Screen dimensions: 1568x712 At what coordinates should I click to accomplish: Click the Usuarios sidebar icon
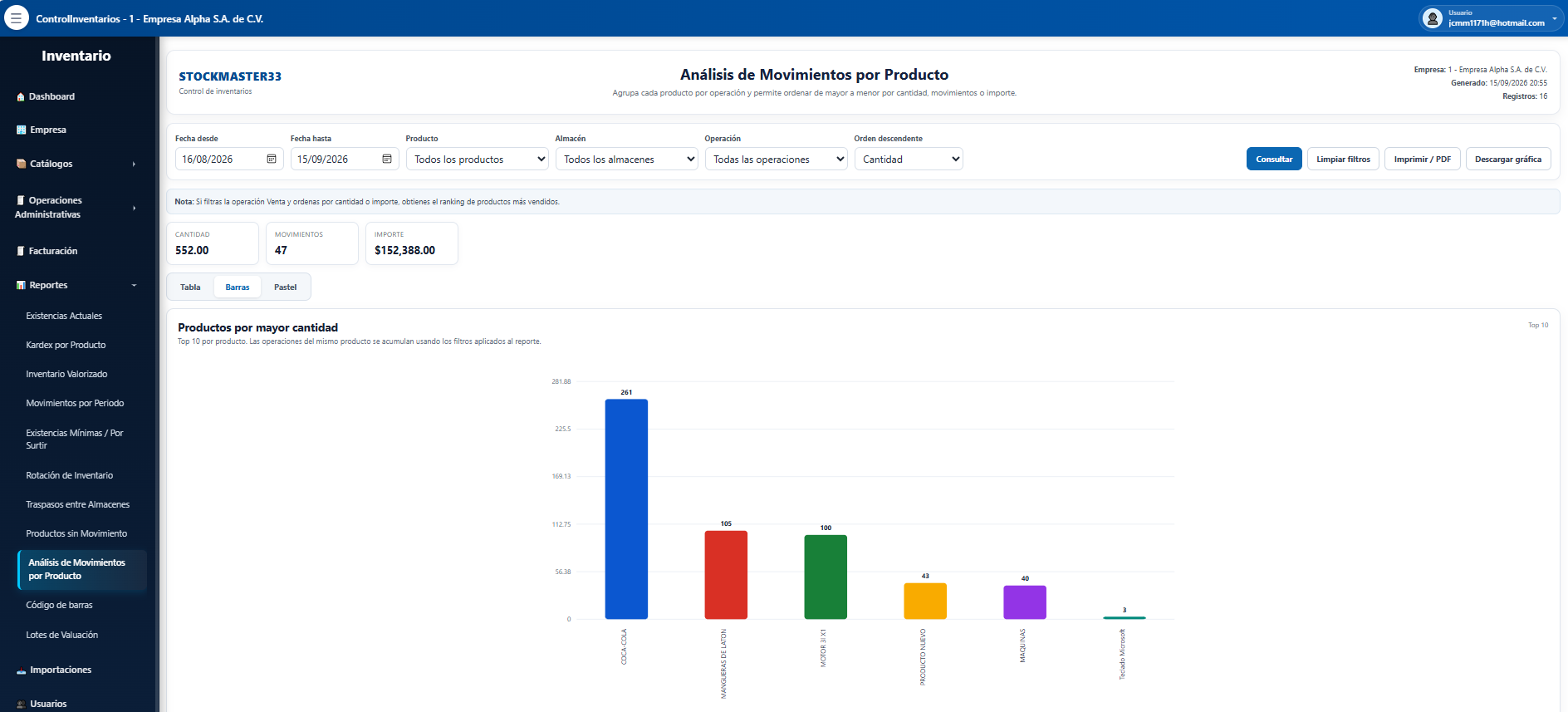(x=21, y=705)
